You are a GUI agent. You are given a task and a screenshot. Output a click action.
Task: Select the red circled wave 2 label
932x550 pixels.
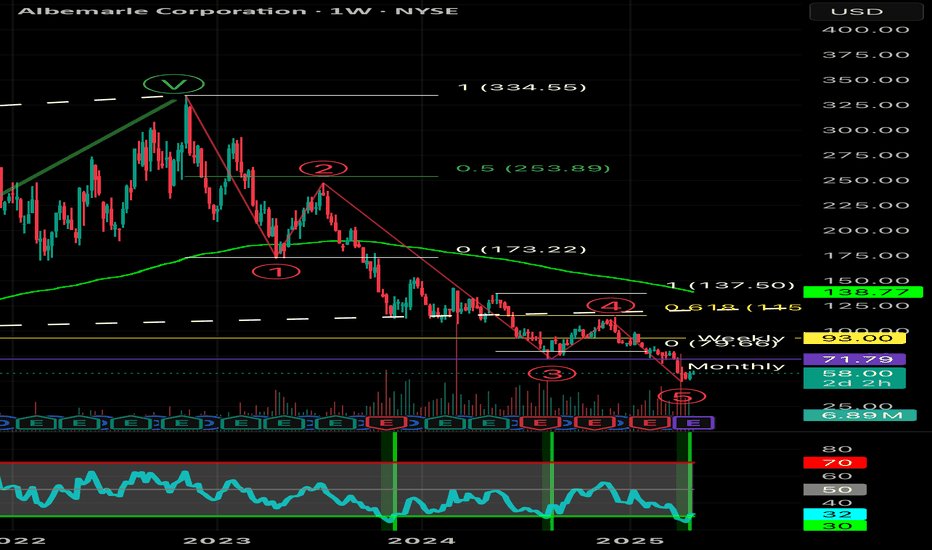[x=323, y=169]
